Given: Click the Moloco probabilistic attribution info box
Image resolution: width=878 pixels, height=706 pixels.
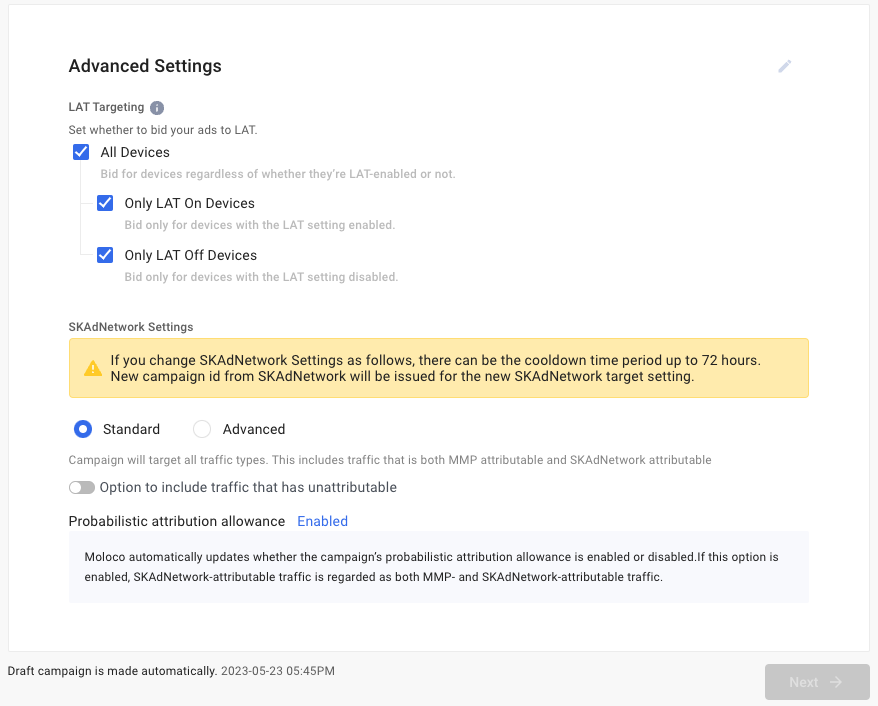Looking at the screenshot, I should click(x=438, y=567).
